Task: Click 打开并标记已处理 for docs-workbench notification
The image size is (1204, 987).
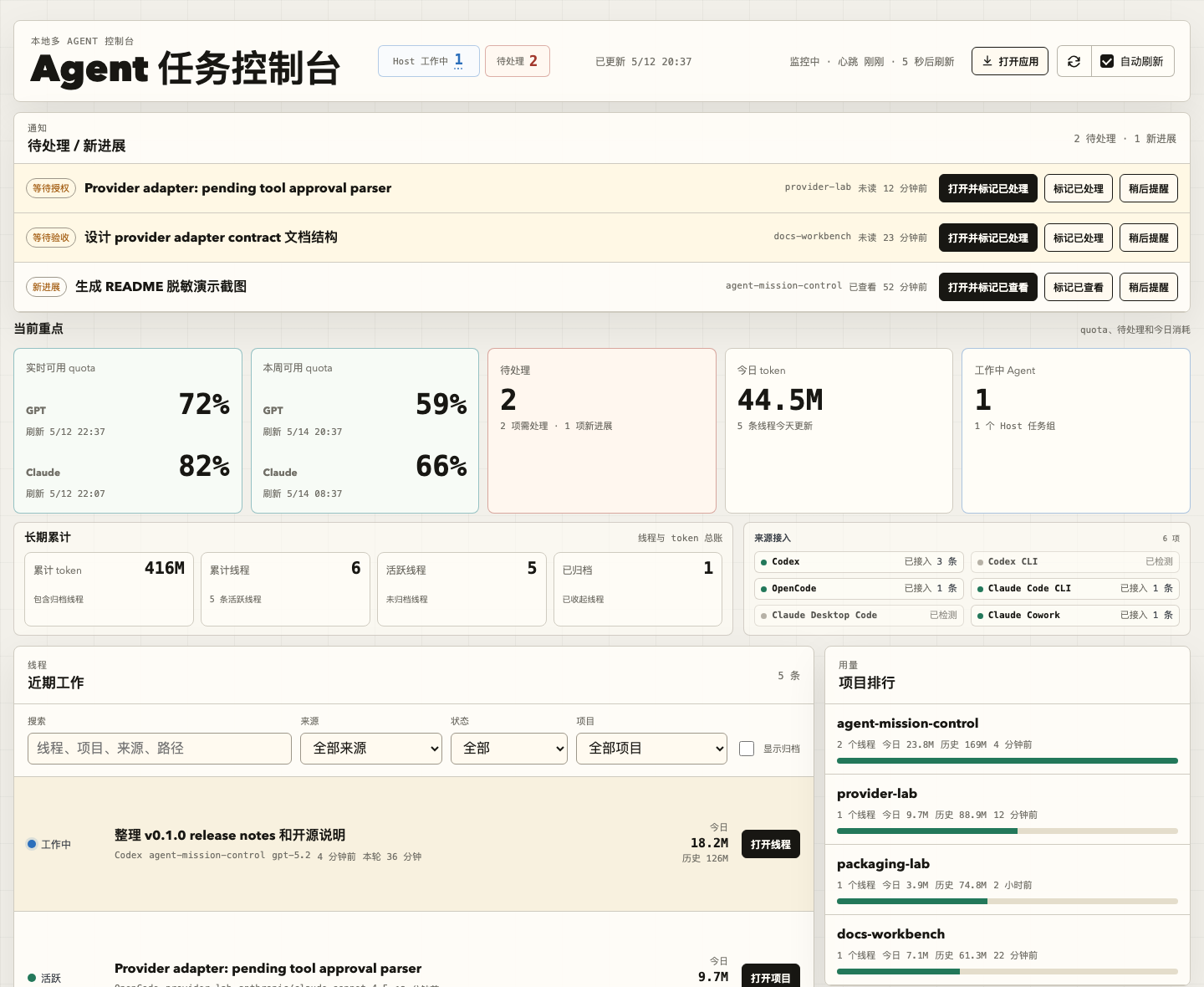Action: [988, 238]
